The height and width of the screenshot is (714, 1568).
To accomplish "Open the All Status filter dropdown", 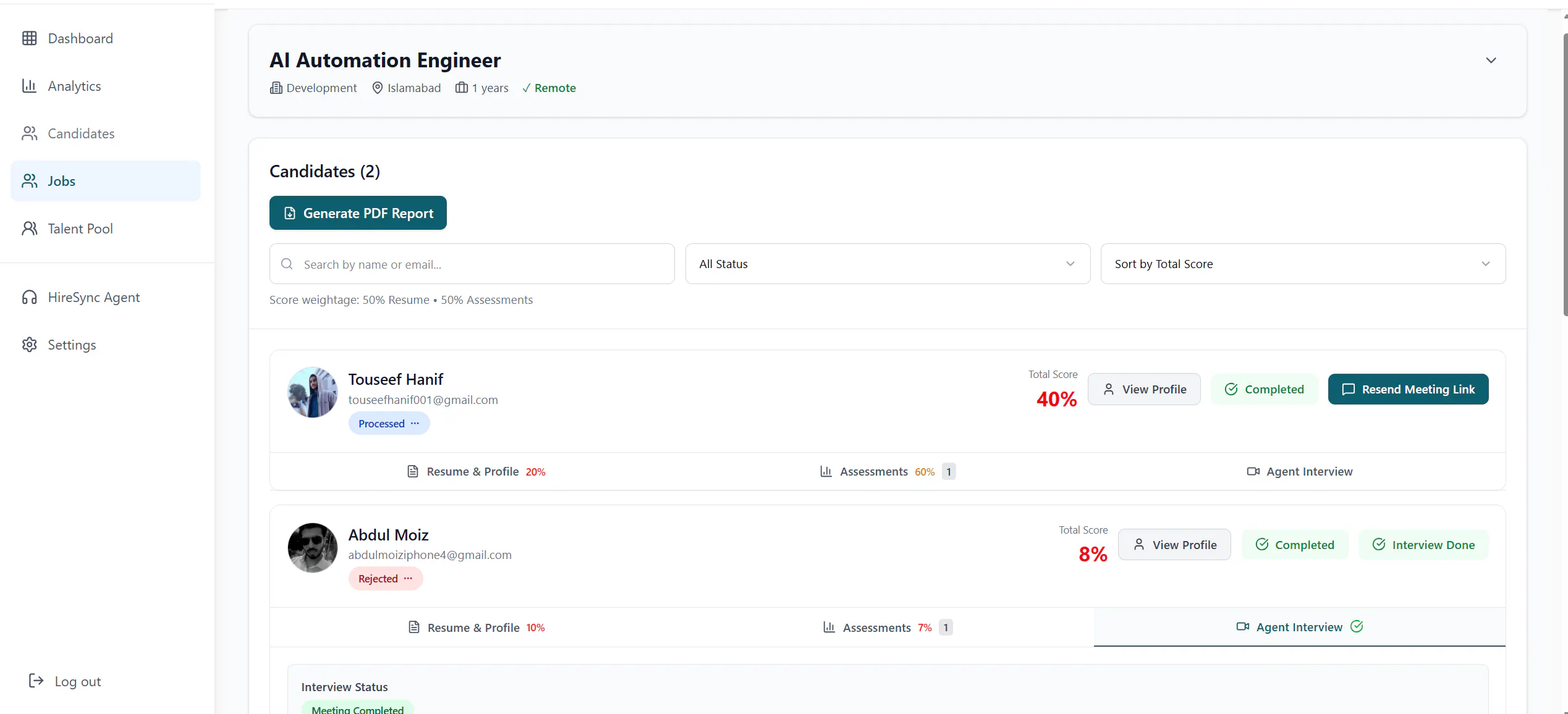I will point(888,264).
